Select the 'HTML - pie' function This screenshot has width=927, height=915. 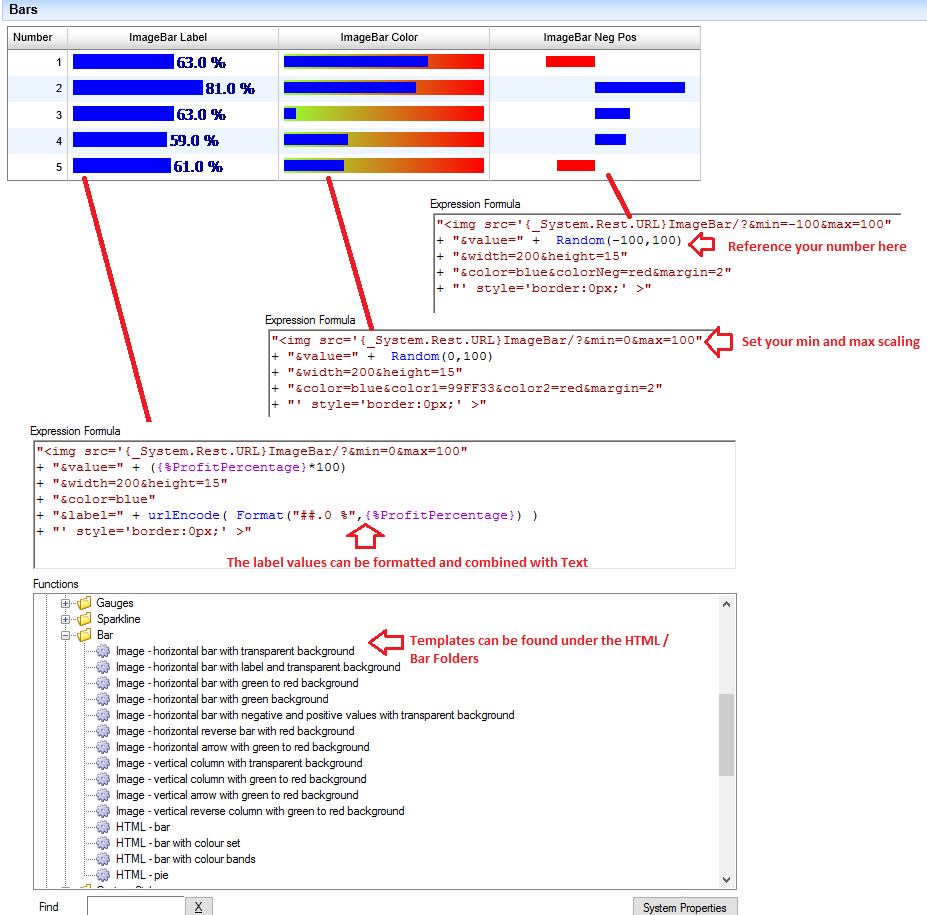coord(142,874)
